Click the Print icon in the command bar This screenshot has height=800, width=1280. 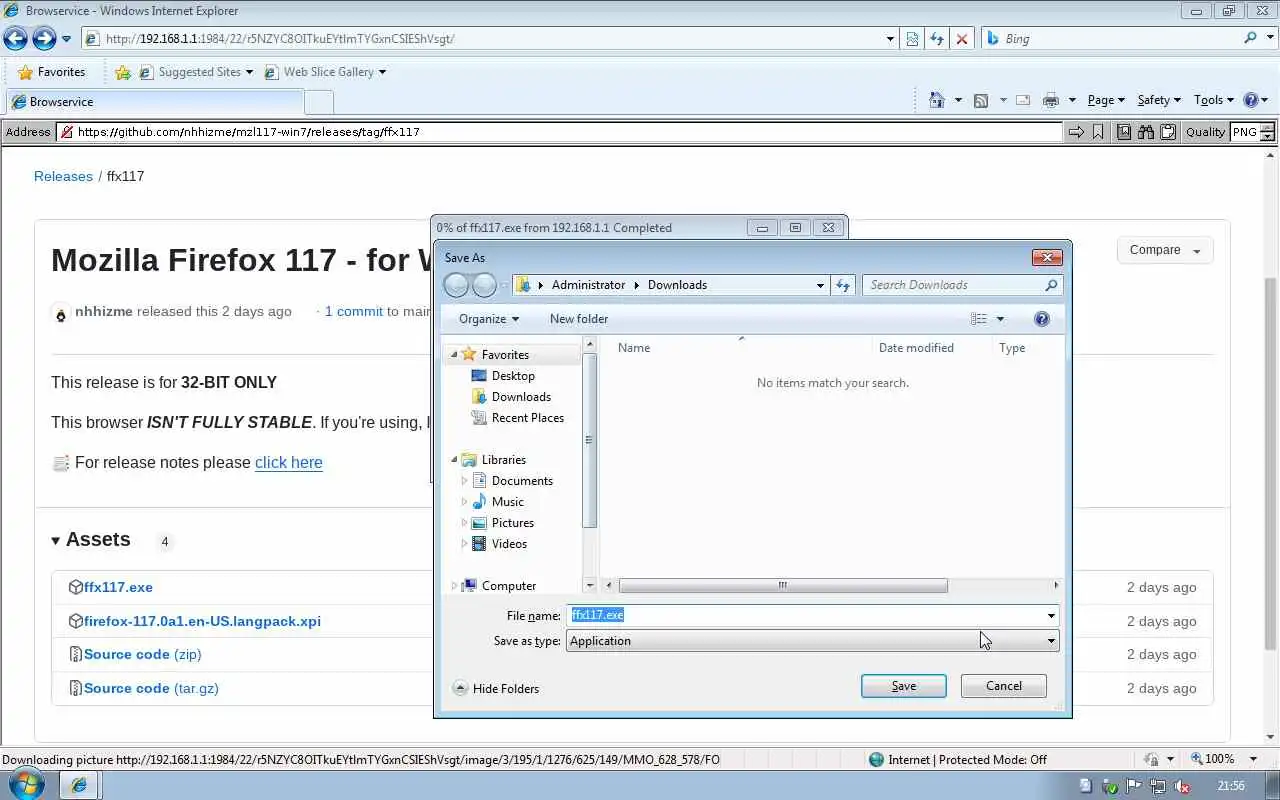click(1050, 100)
